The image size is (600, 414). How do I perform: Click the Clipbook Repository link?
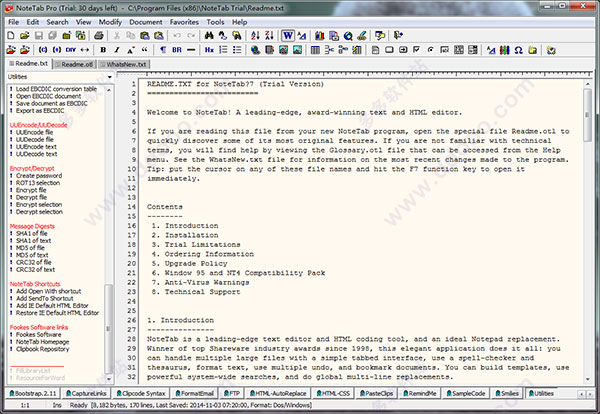[42, 349]
